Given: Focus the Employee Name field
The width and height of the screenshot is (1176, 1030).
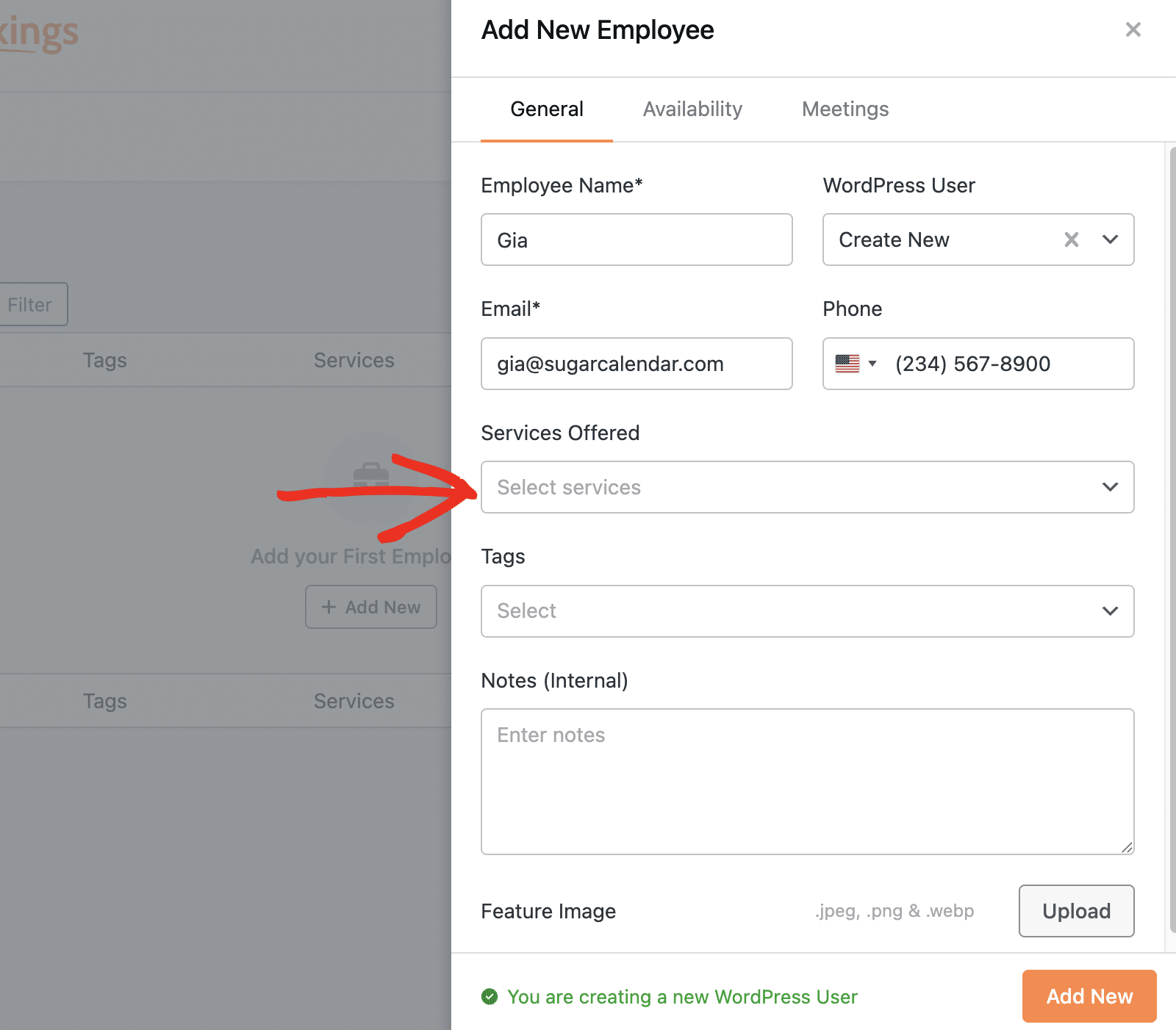Looking at the screenshot, I should pos(637,240).
